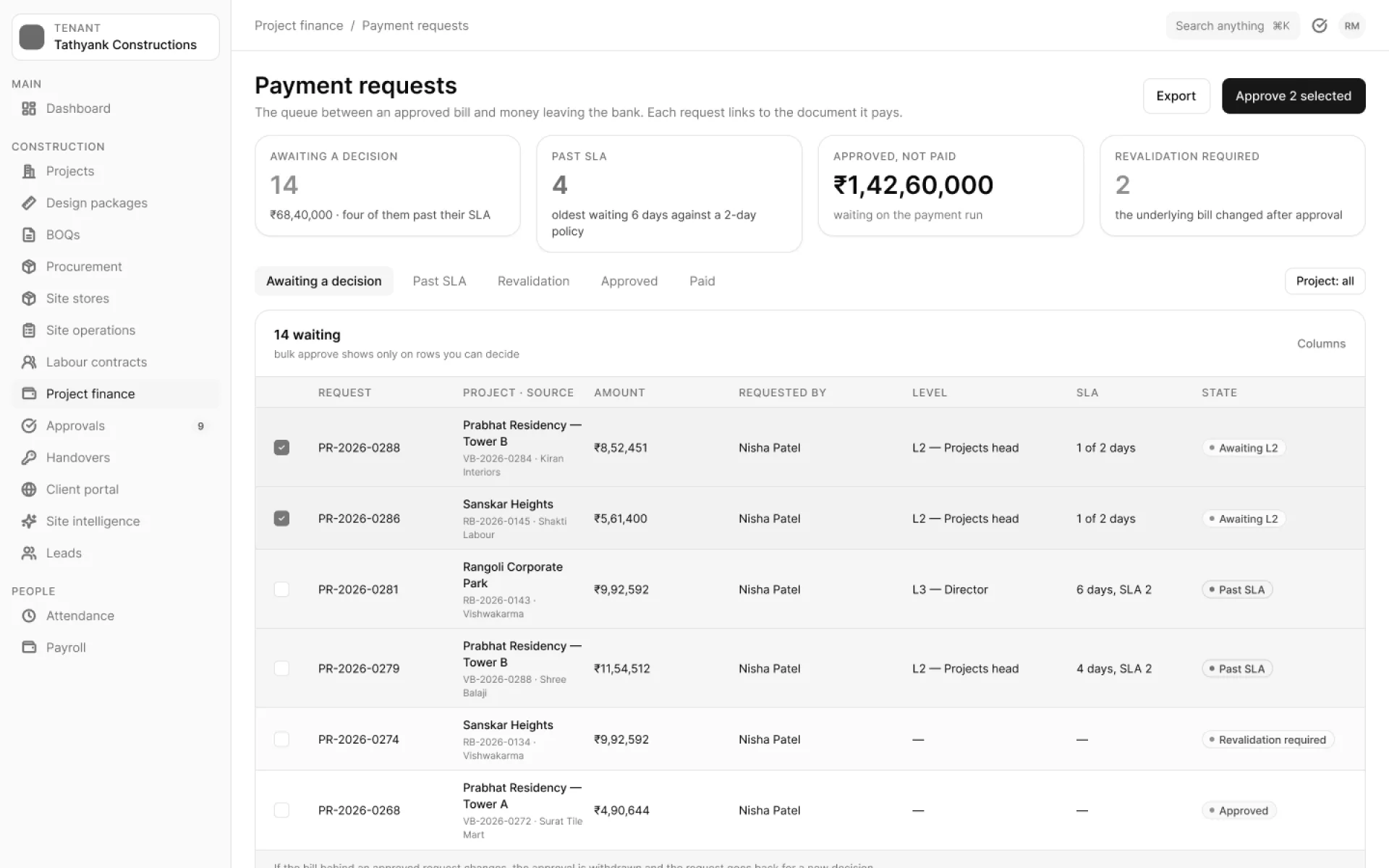The image size is (1389, 868).
Task: Click the REQUESTED BY column header
Action: point(782,393)
